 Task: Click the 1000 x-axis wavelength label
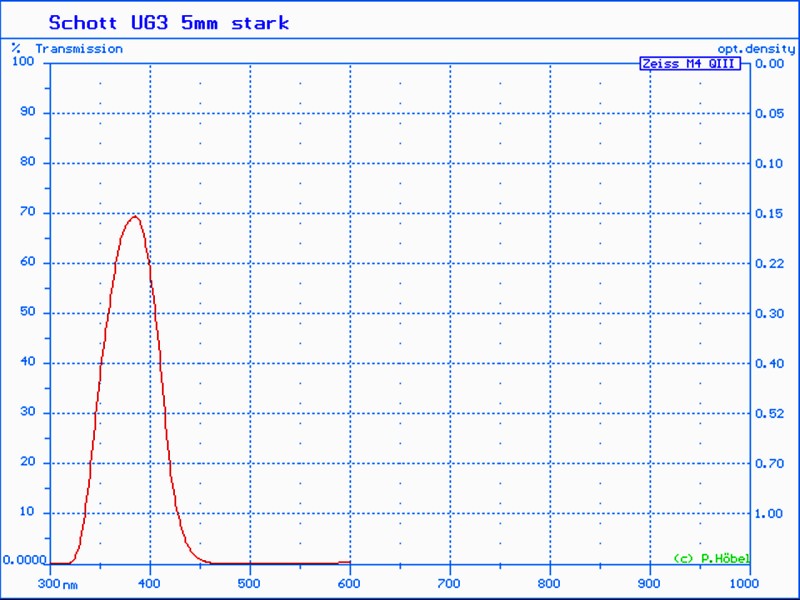[x=743, y=583]
